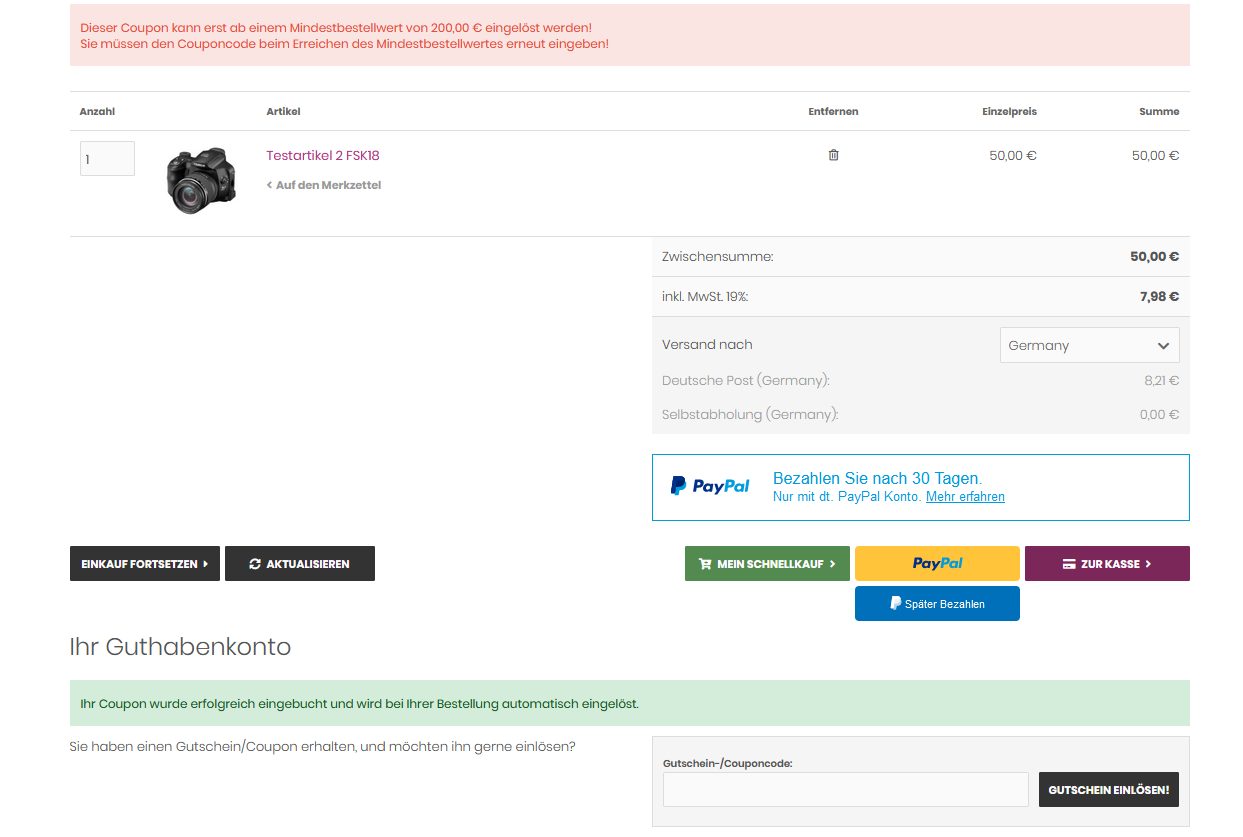Click the PayPal logo in the banner
Viewport: 1243px width, 837px height.
pyautogui.click(x=710, y=486)
